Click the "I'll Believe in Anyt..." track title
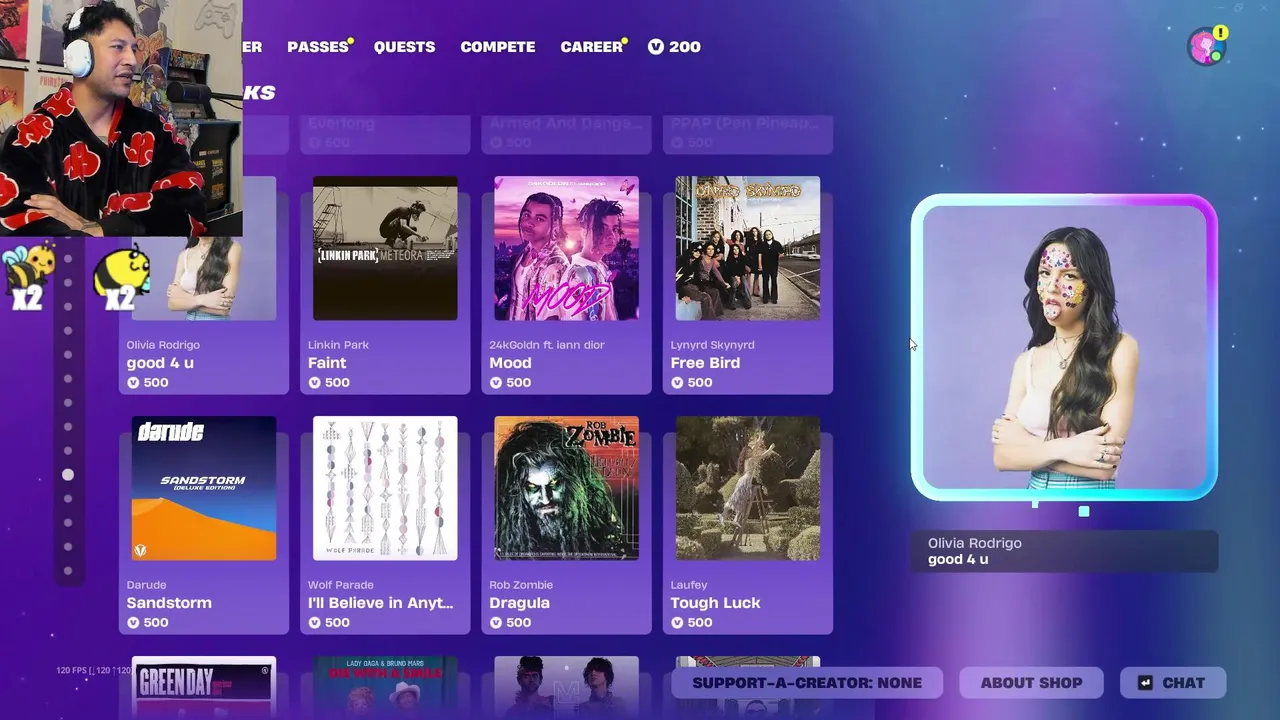The height and width of the screenshot is (720, 1280). (x=381, y=603)
